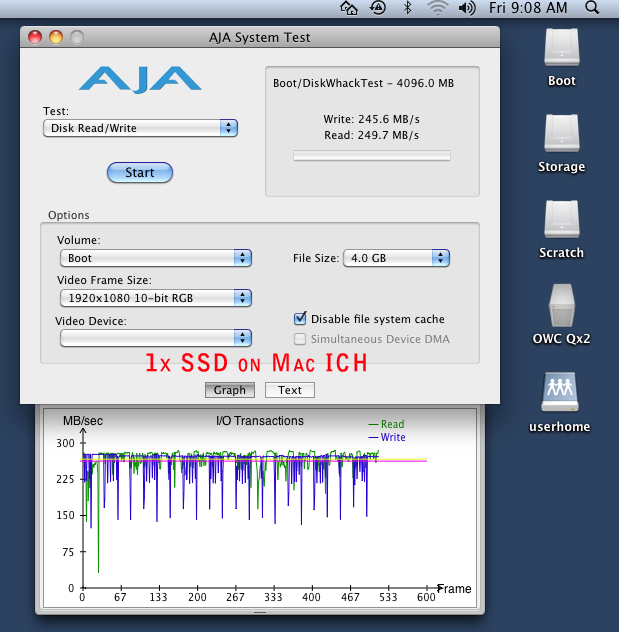Click the Write legend entry in graph
Image resolution: width=619 pixels, height=632 pixels.
coord(387,437)
